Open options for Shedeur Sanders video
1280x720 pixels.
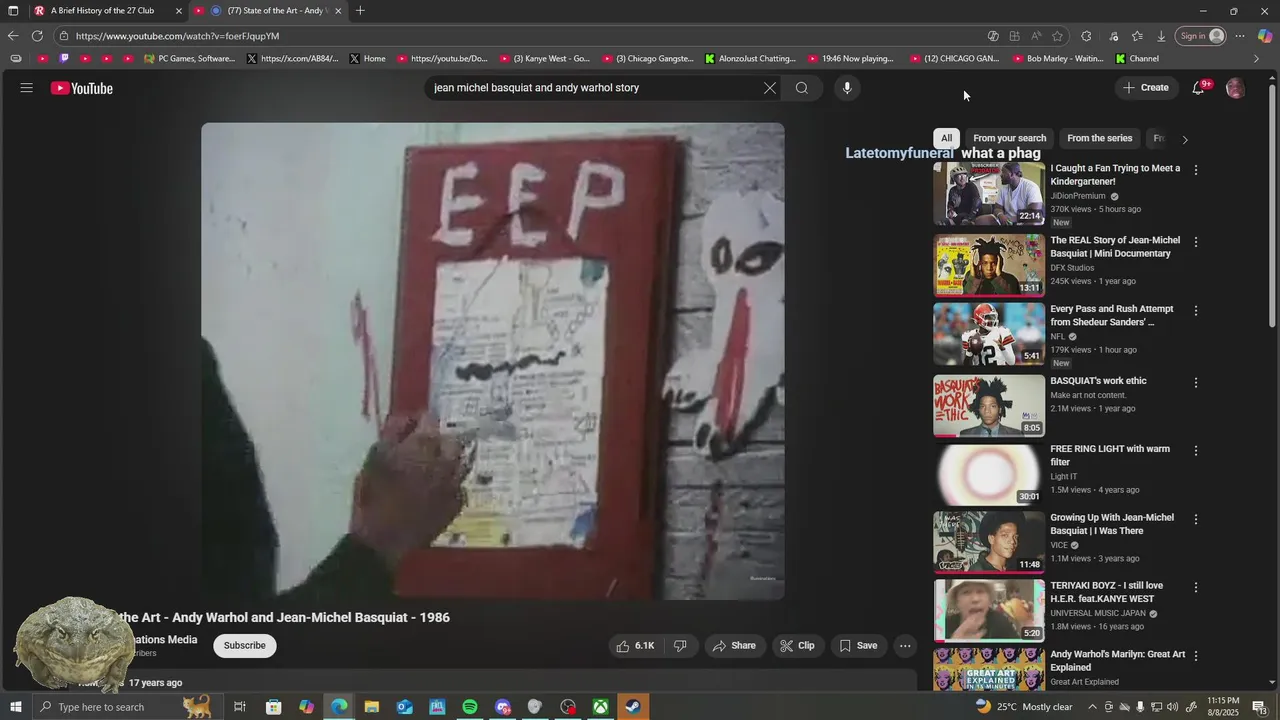click(1196, 311)
